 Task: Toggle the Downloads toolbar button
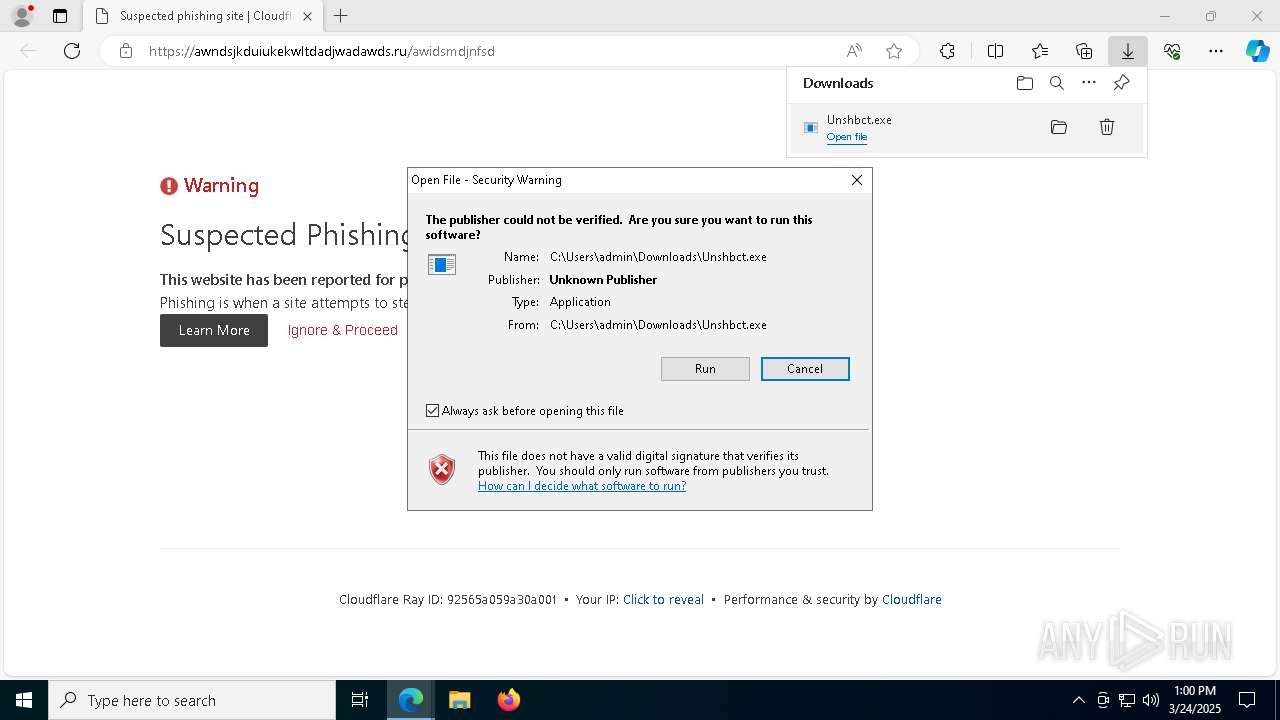[1128, 51]
